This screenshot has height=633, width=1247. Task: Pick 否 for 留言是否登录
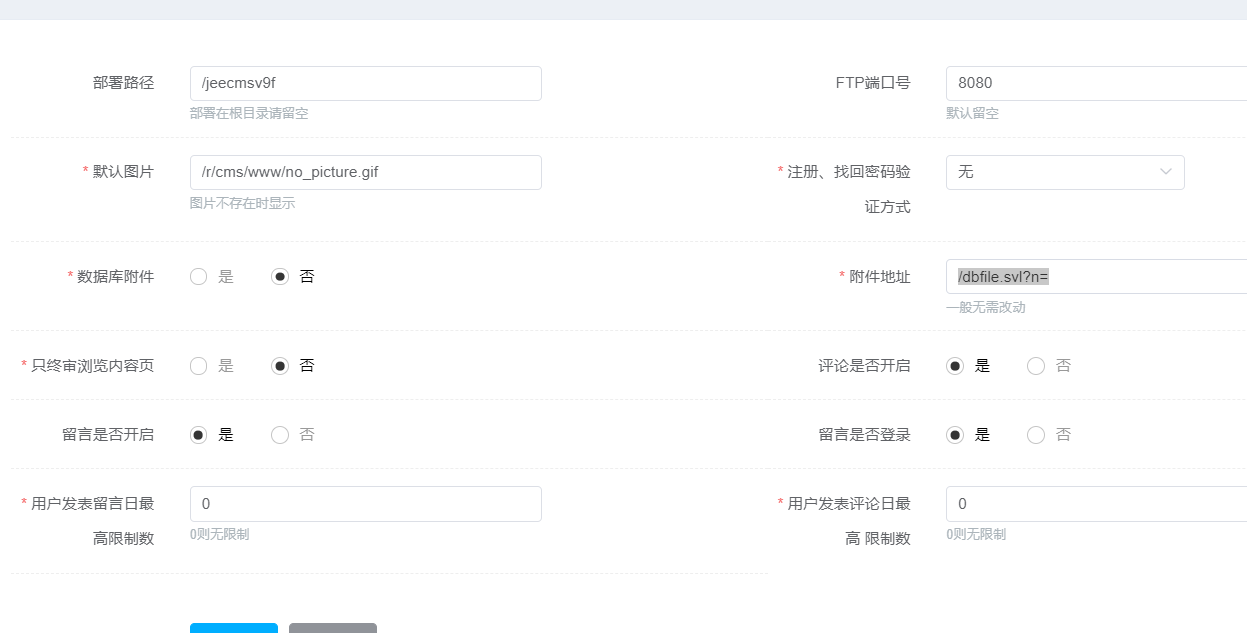(x=1036, y=435)
